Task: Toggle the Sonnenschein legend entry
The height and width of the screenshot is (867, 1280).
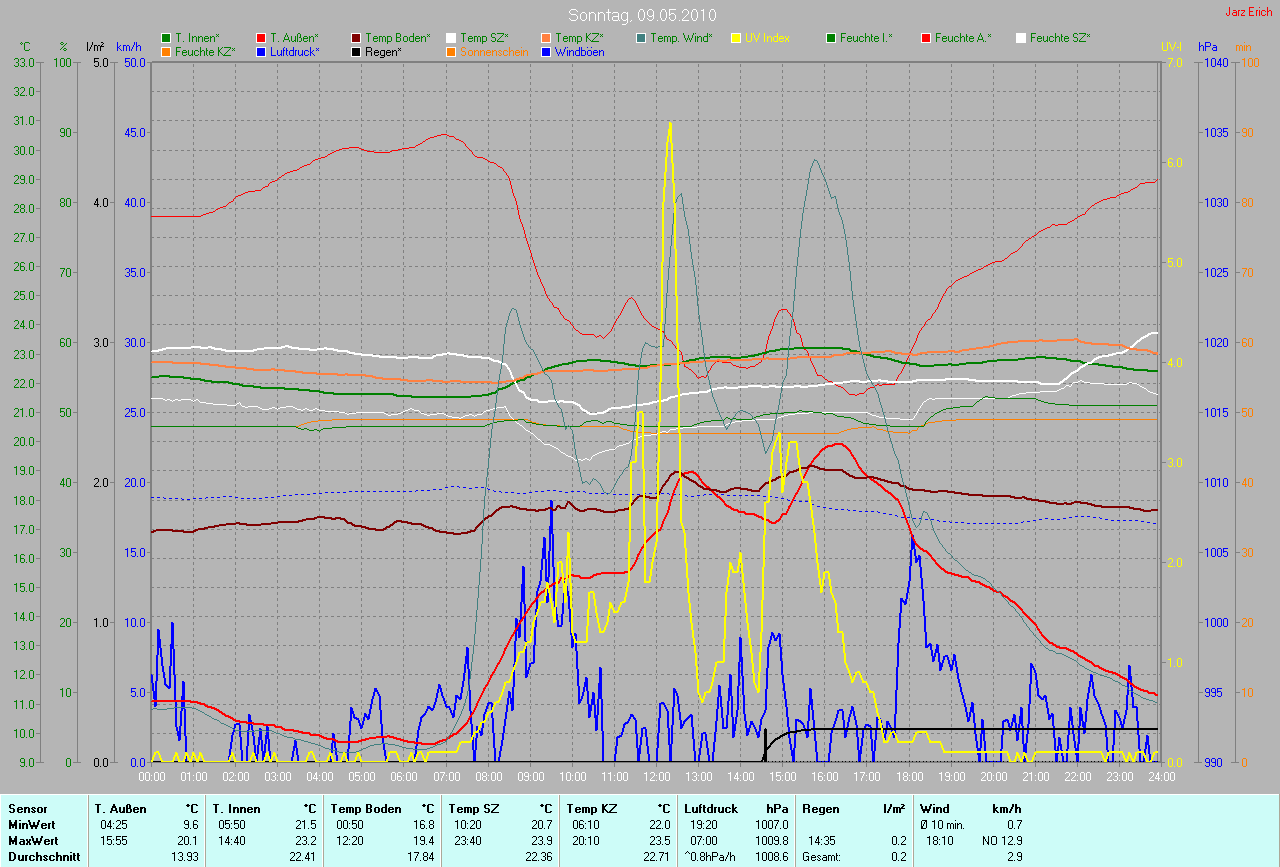Action: point(493,51)
